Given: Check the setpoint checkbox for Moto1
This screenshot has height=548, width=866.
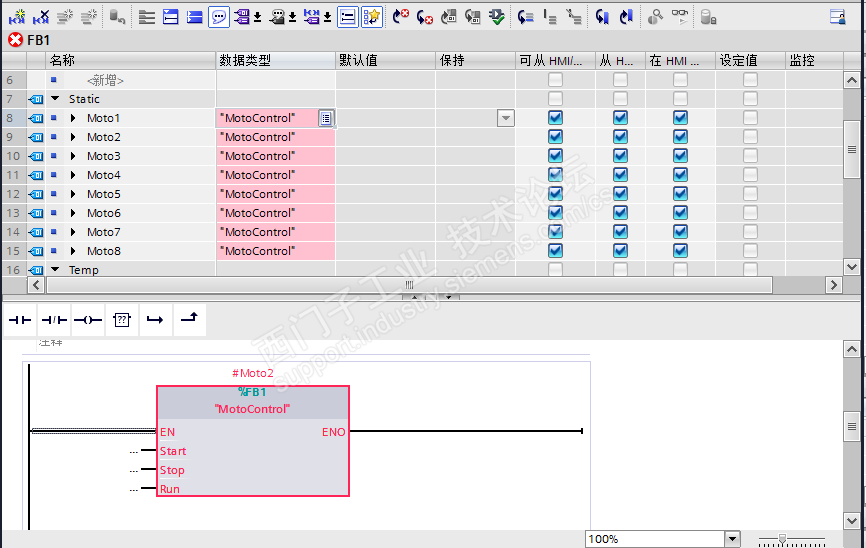Looking at the screenshot, I should tap(750, 118).
